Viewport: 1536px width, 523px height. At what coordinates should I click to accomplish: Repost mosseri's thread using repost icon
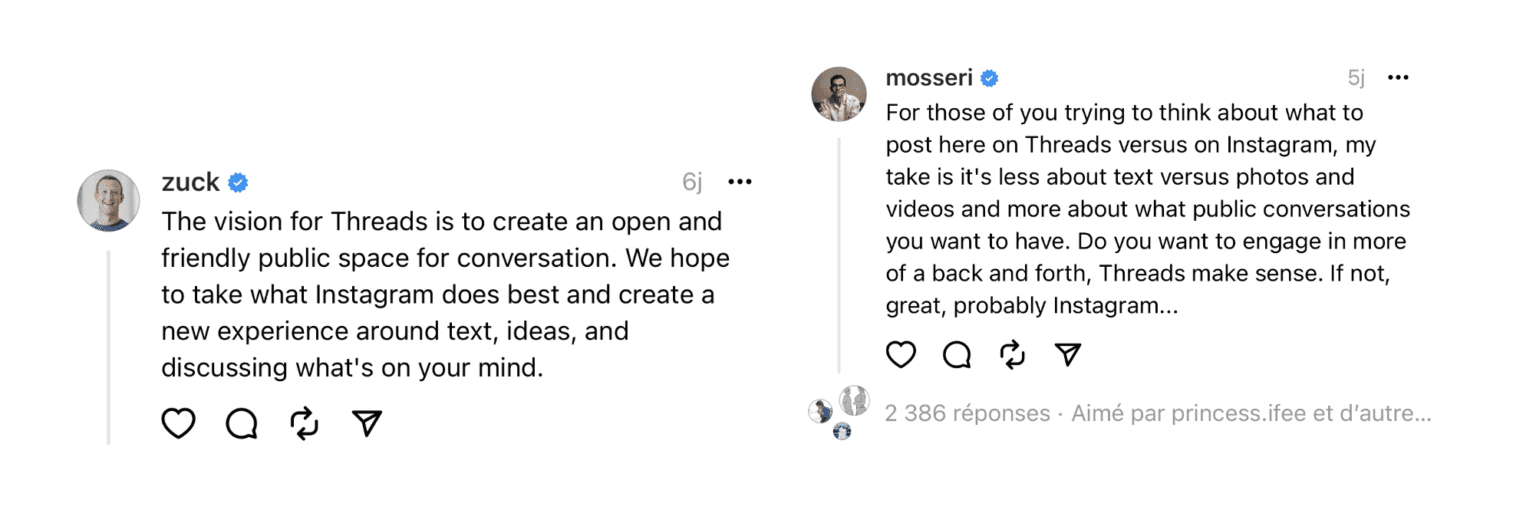[1013, 354]
